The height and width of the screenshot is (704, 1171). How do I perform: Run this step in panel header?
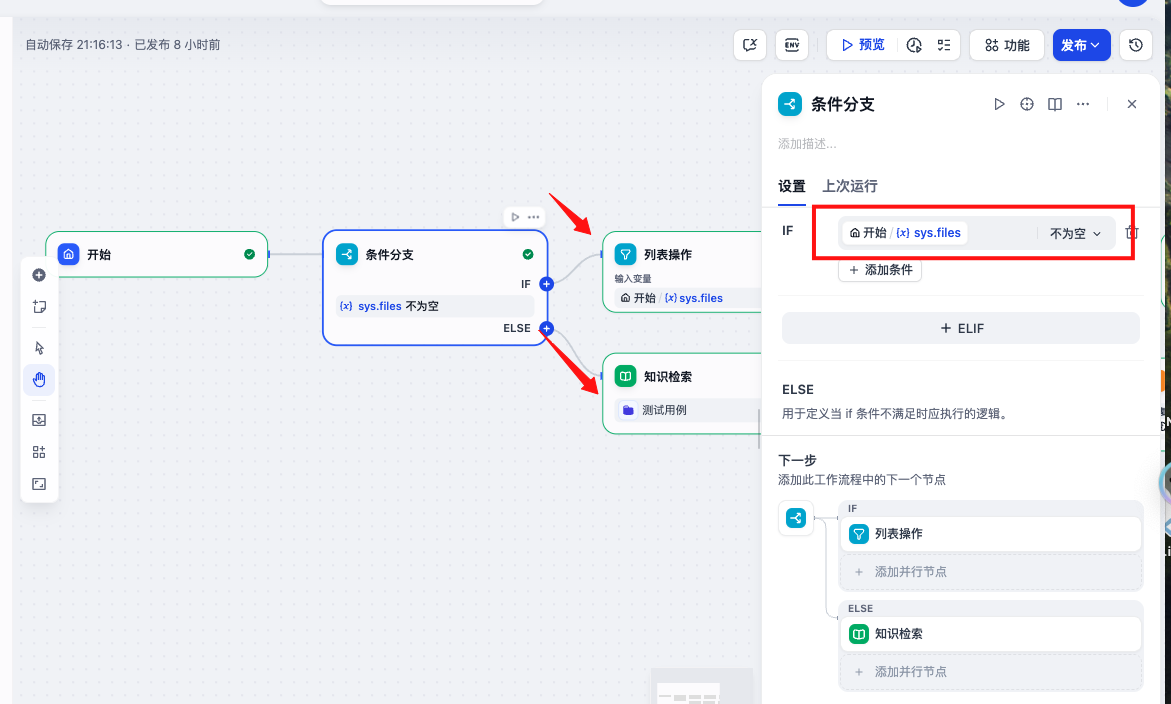pyautogui.click(x=999, y=104)
